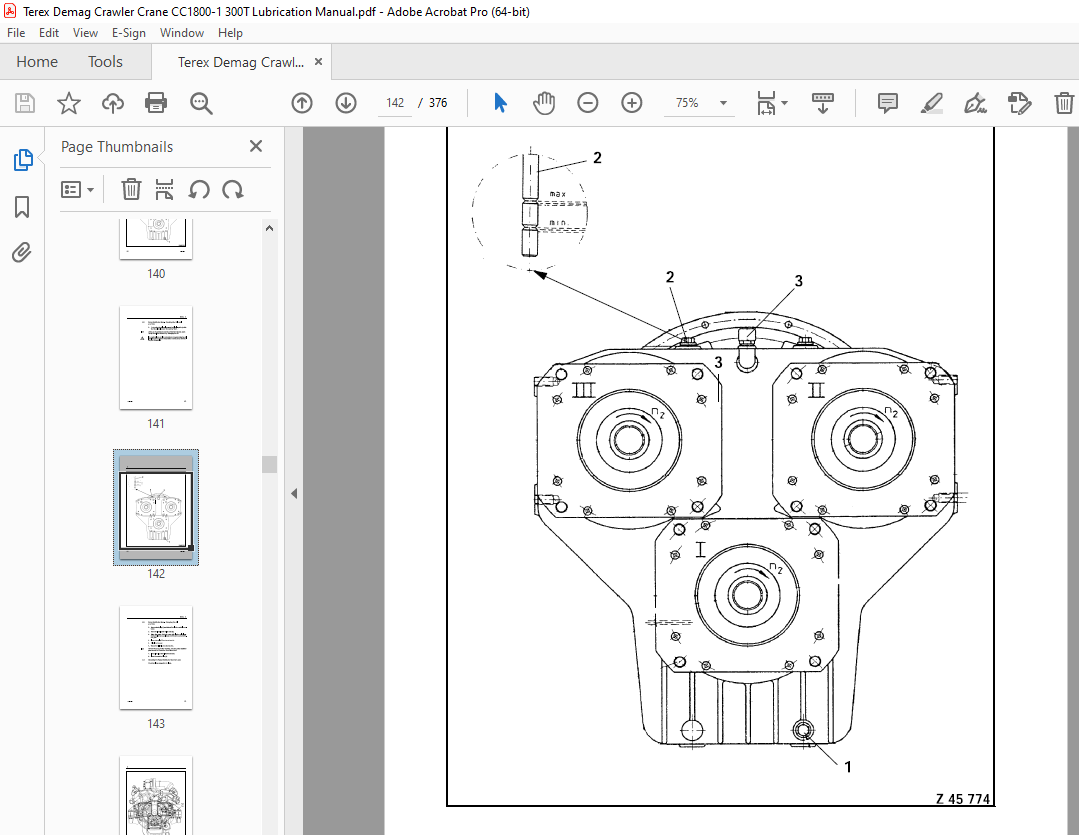Screen dimensions: 1079x835
Task: Print the document
Action: coord(156,103)
